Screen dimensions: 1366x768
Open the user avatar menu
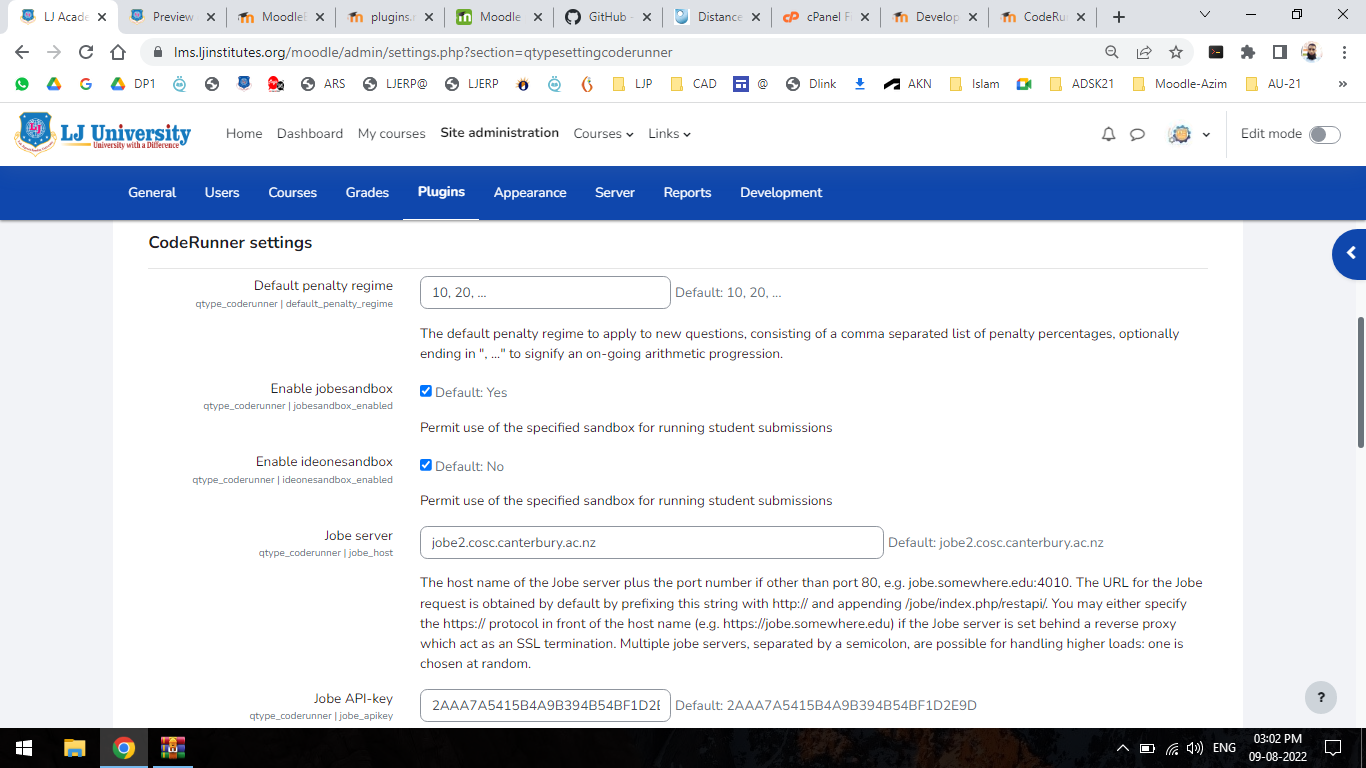pyautogui.click(x=1189, y=134)
